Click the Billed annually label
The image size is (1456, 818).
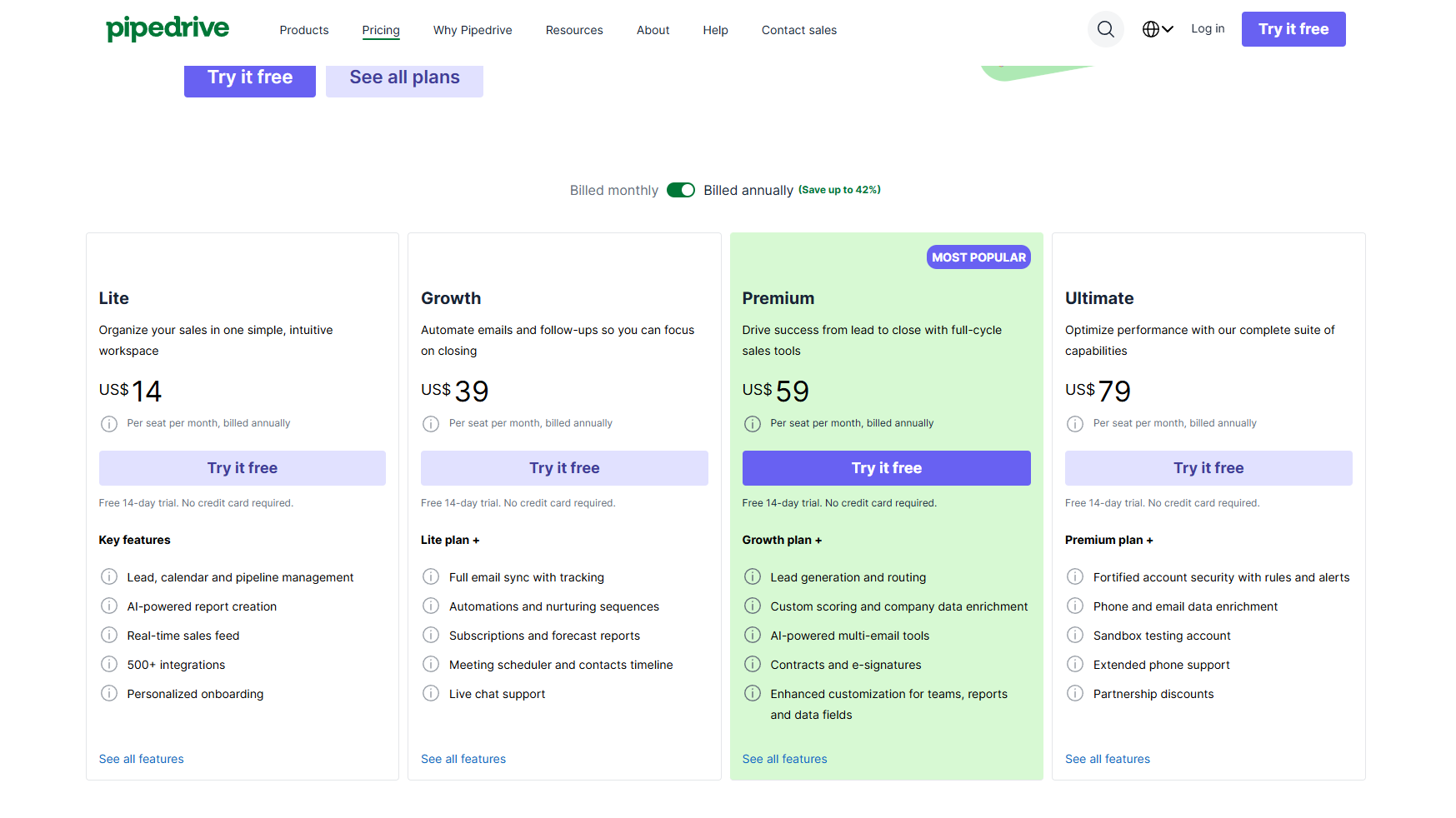click(748, 190)
